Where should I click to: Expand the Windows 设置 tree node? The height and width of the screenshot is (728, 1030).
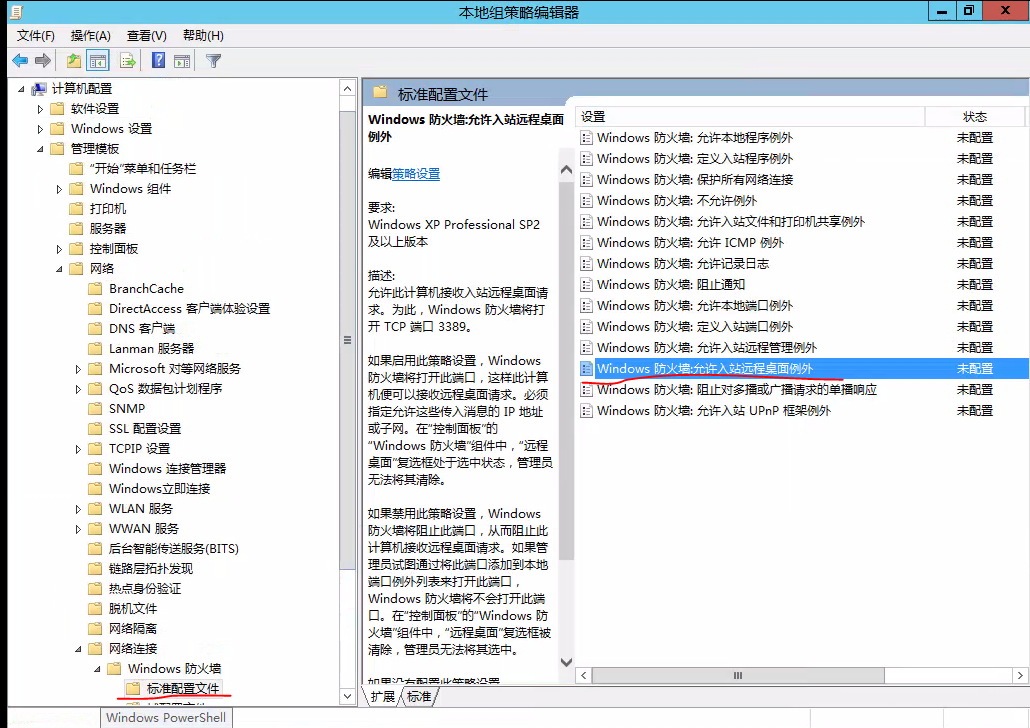(x=40, y=129)
